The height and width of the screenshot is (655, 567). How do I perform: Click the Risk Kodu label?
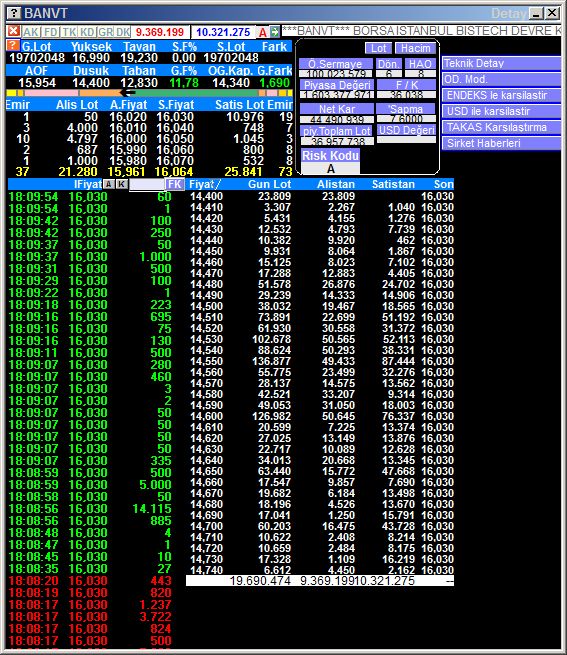click(331, 155)
